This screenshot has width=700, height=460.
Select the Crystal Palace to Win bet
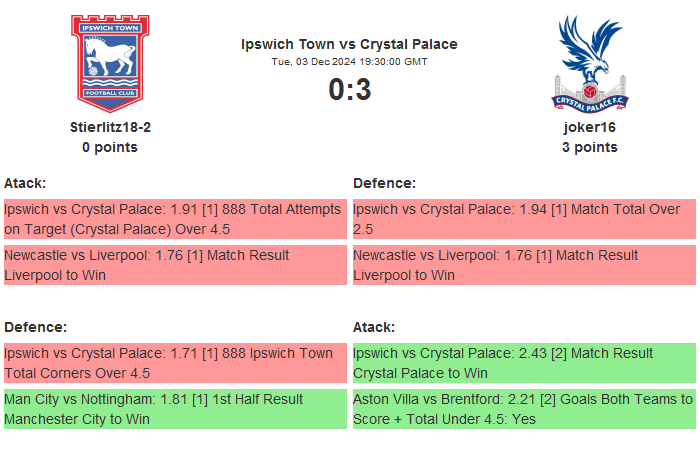tap(524, 363)
